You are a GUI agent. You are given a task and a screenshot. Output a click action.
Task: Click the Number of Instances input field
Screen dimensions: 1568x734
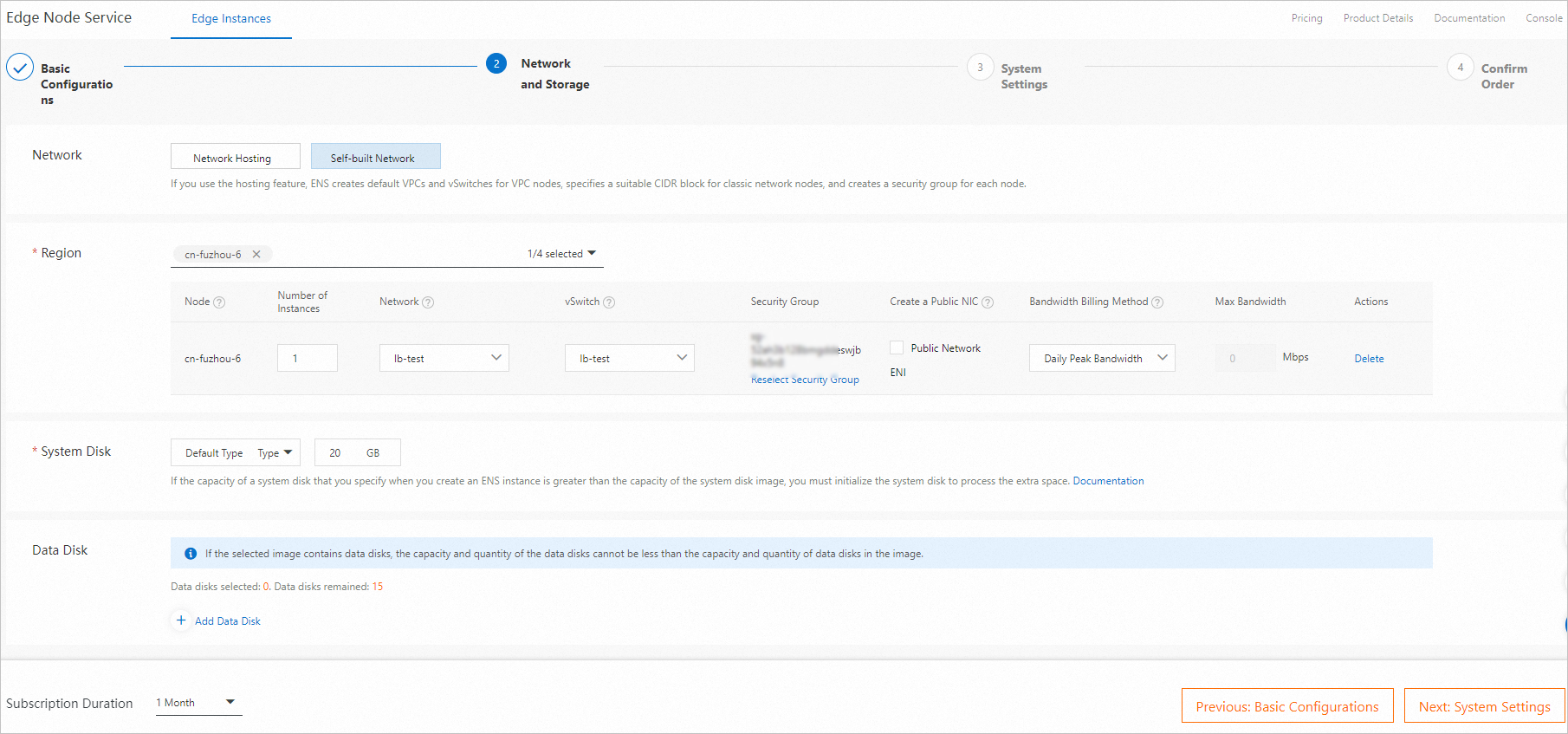[308, 358]
